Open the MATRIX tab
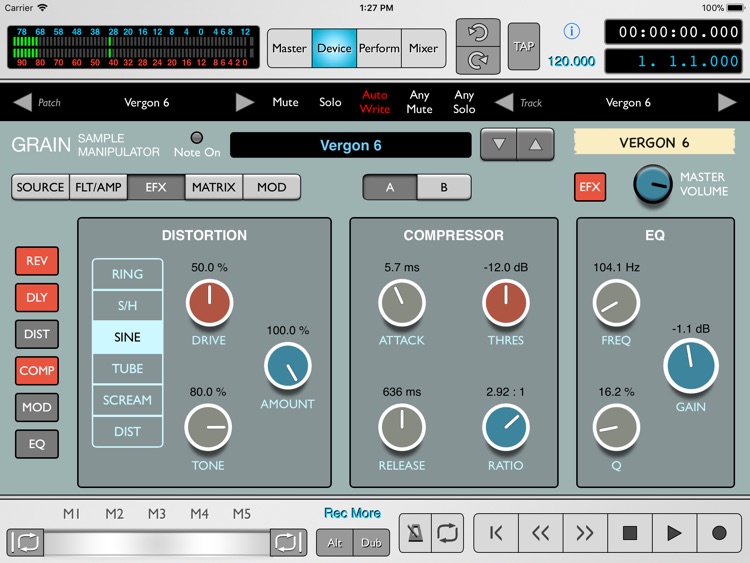 214,187
